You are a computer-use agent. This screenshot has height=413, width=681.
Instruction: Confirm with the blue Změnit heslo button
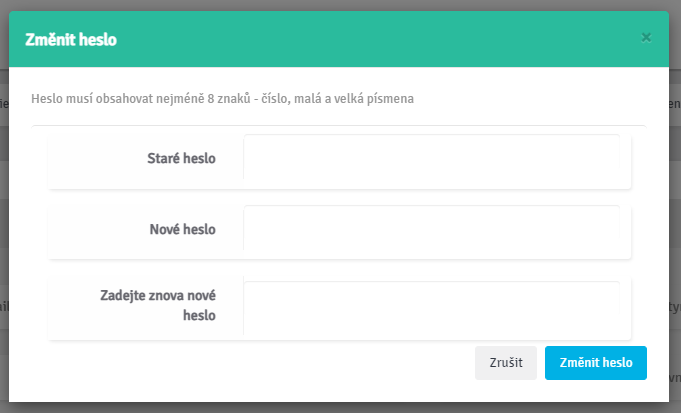click(596, 363)
